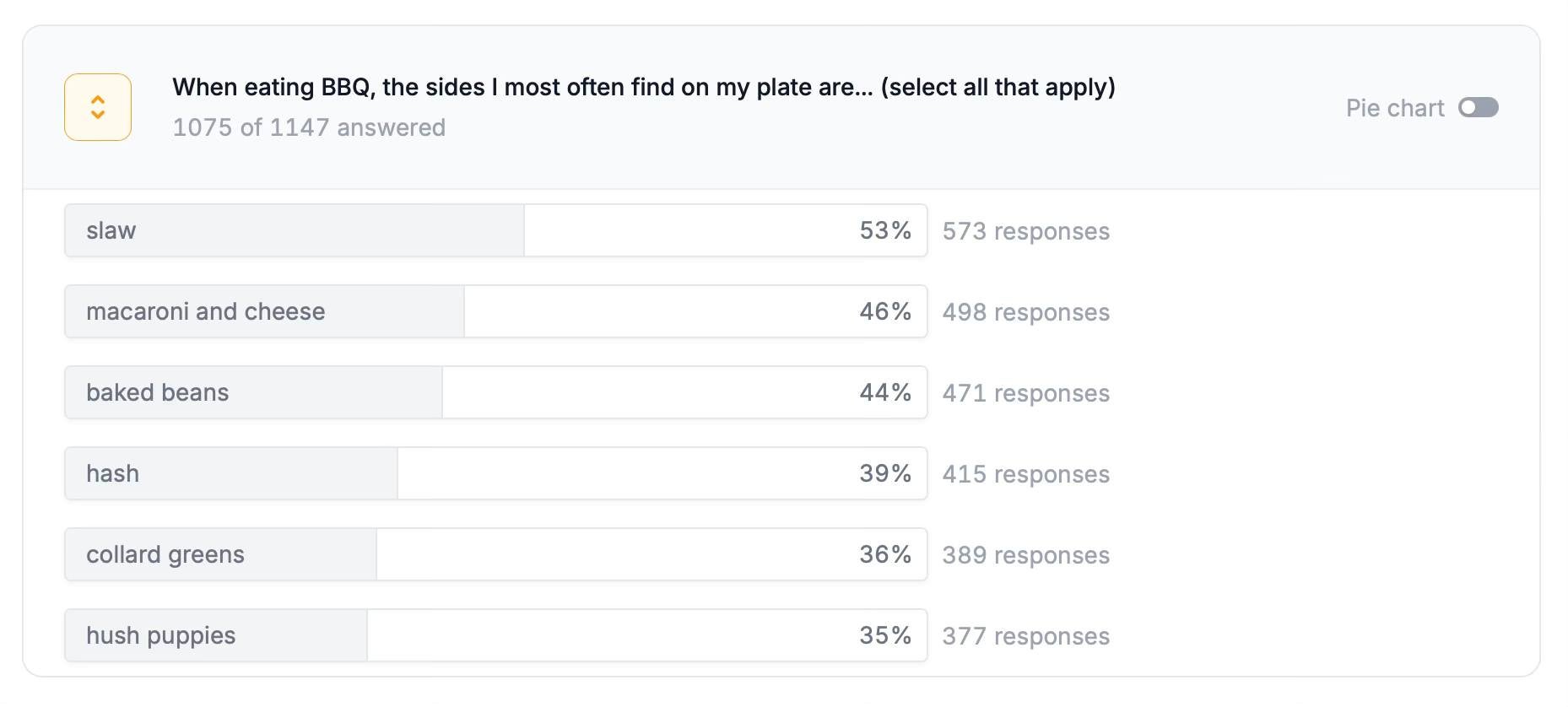
Task: Open the "415 responses" count for hash
Action: click(1025, 474)
